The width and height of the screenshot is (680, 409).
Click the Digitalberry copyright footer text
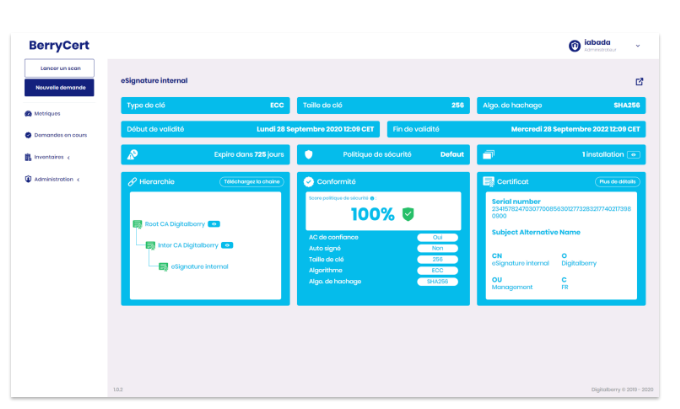tap(622, 389)
